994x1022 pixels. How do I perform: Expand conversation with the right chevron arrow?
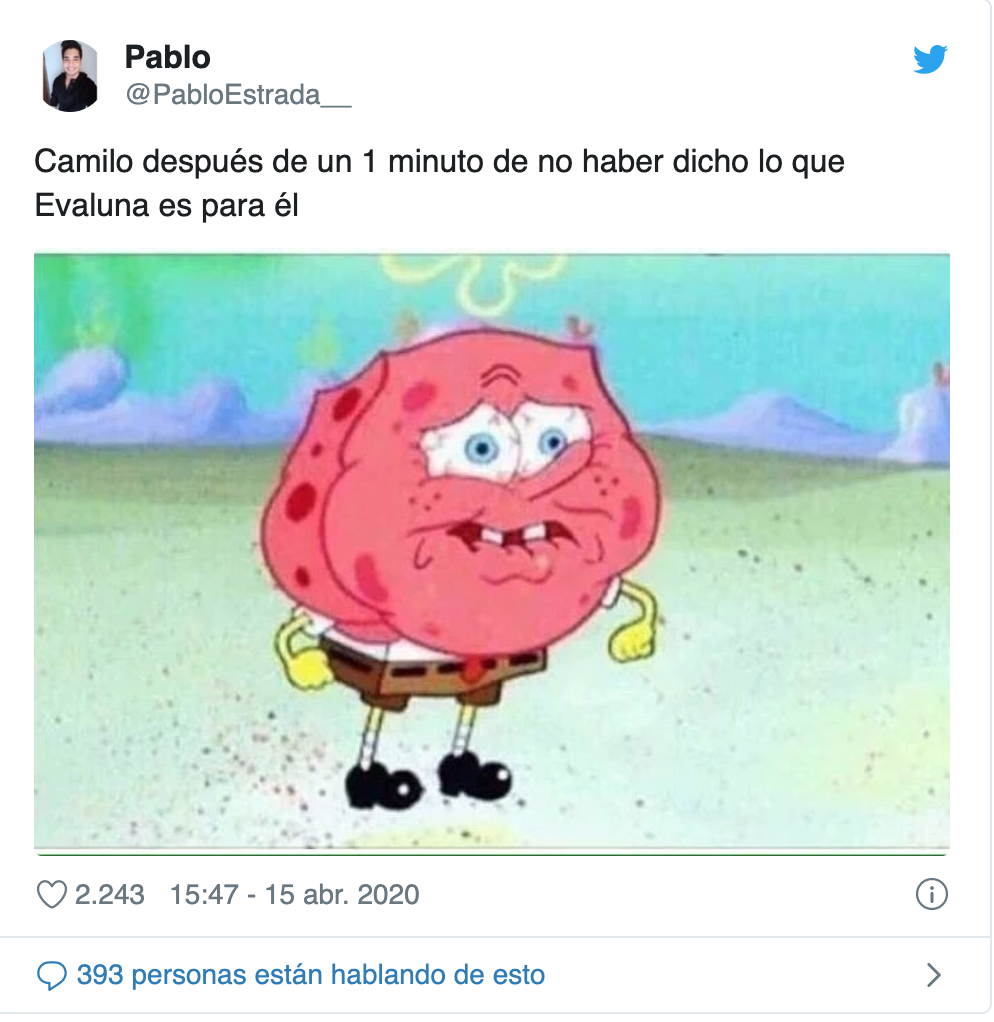(933, 975)
